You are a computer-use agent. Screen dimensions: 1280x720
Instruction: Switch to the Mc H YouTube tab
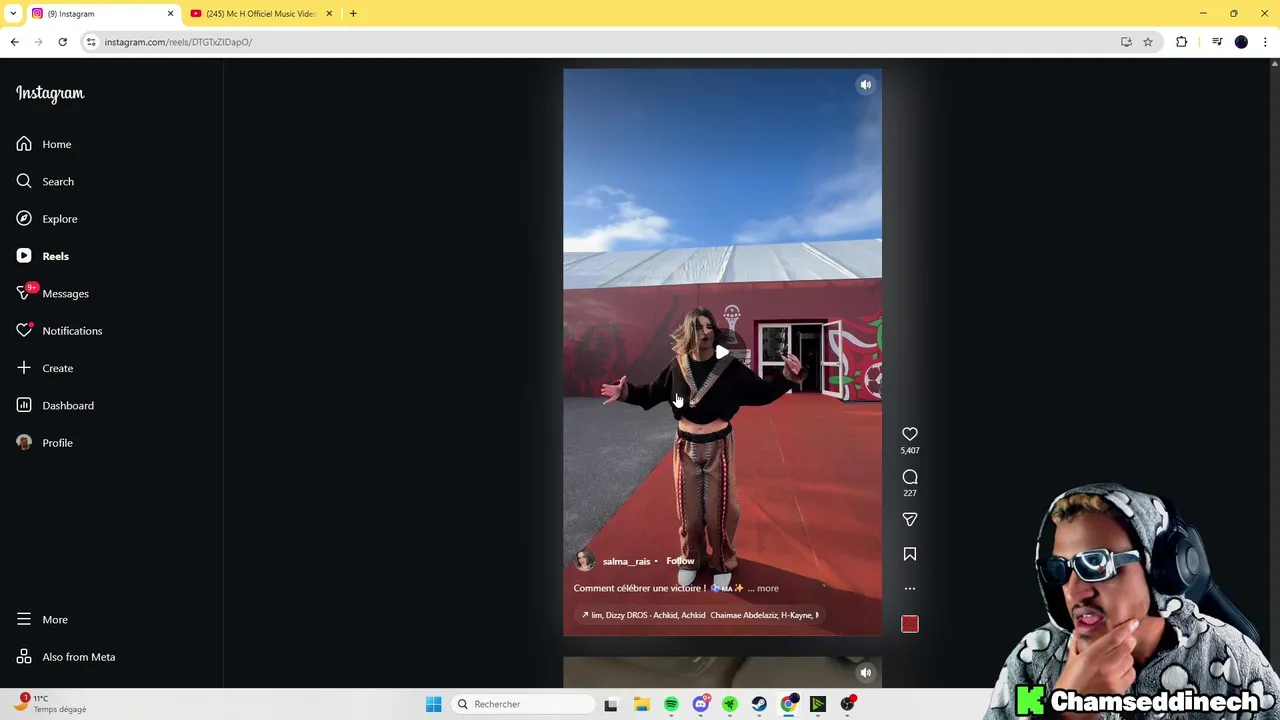point(261,14)
